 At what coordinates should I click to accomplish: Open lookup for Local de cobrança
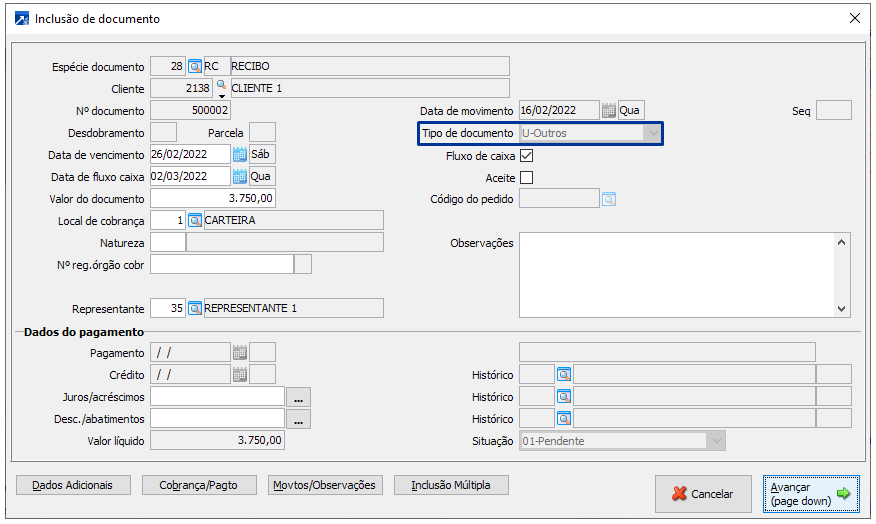pyautogui.click(x=194, y=221)
